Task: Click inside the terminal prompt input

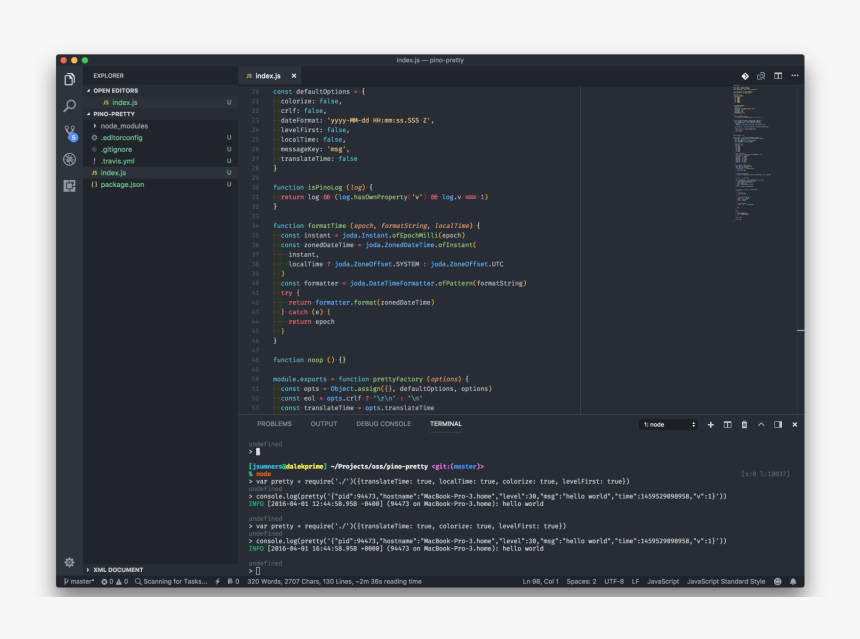Action: (x=258, y=571)
